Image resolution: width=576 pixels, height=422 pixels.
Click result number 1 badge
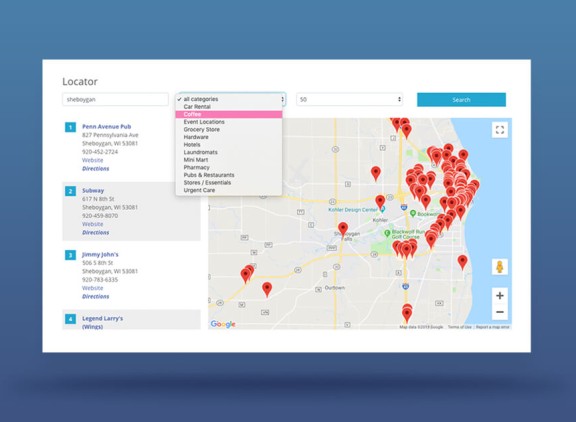tap(70, 127)
